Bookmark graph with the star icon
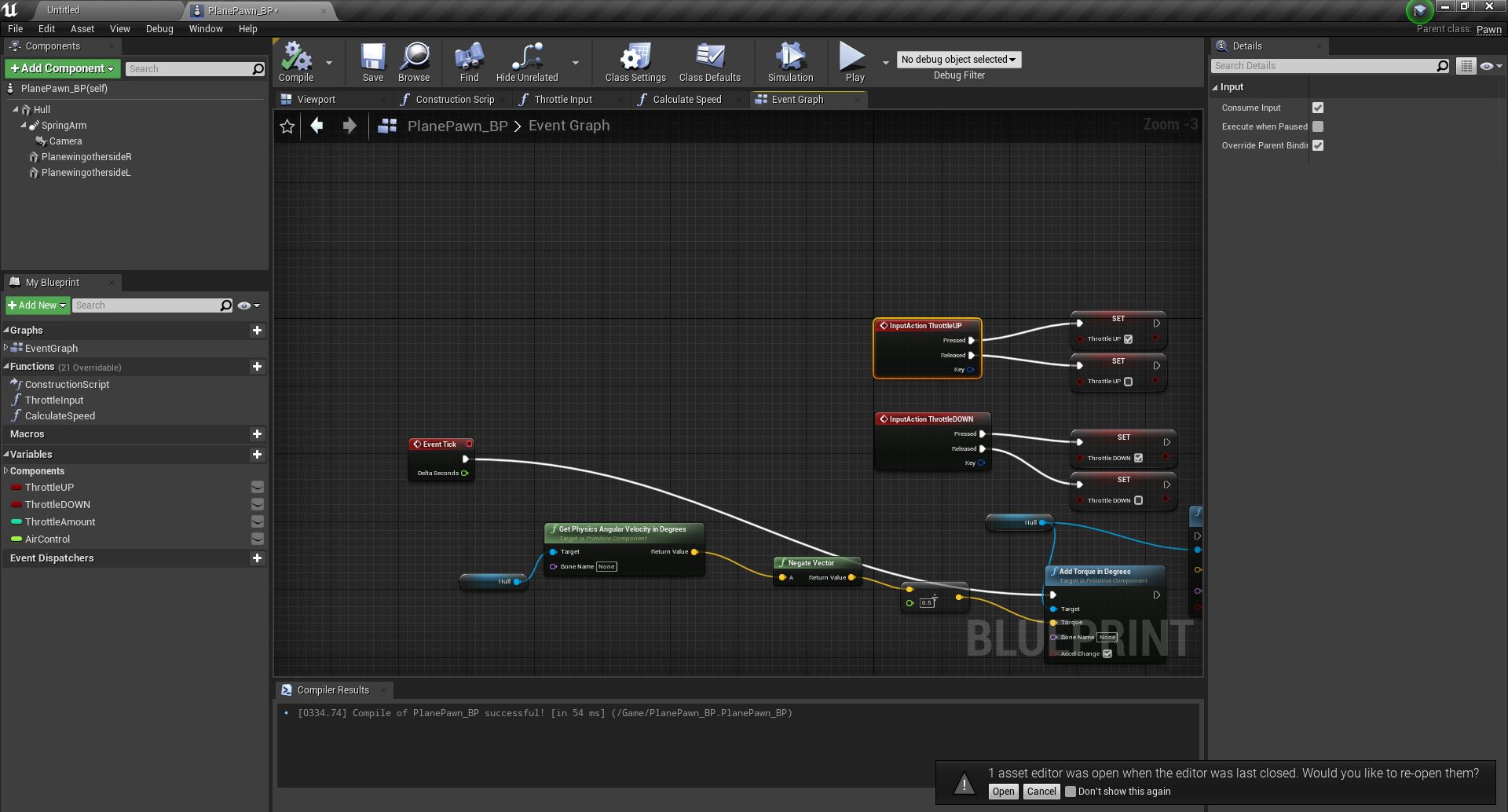This screenshot has height=812, width=1508. (x=287, y=126)
